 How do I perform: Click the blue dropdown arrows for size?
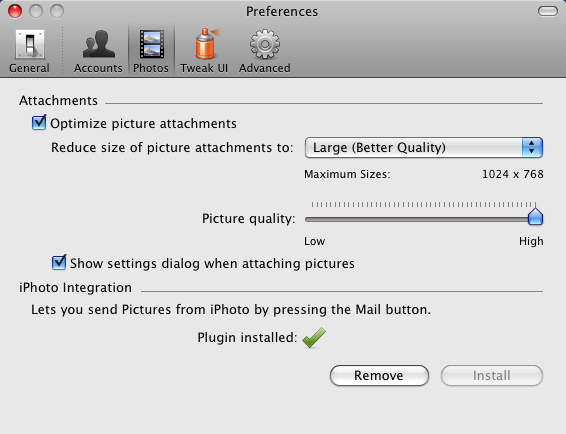tap(532, 147)
